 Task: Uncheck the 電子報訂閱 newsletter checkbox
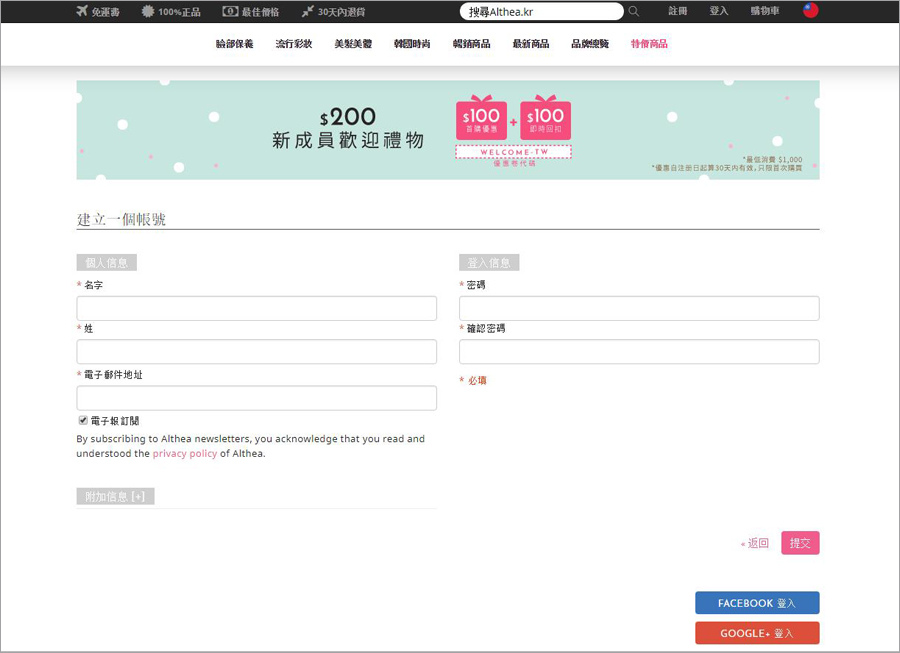[x=83, y=420]
